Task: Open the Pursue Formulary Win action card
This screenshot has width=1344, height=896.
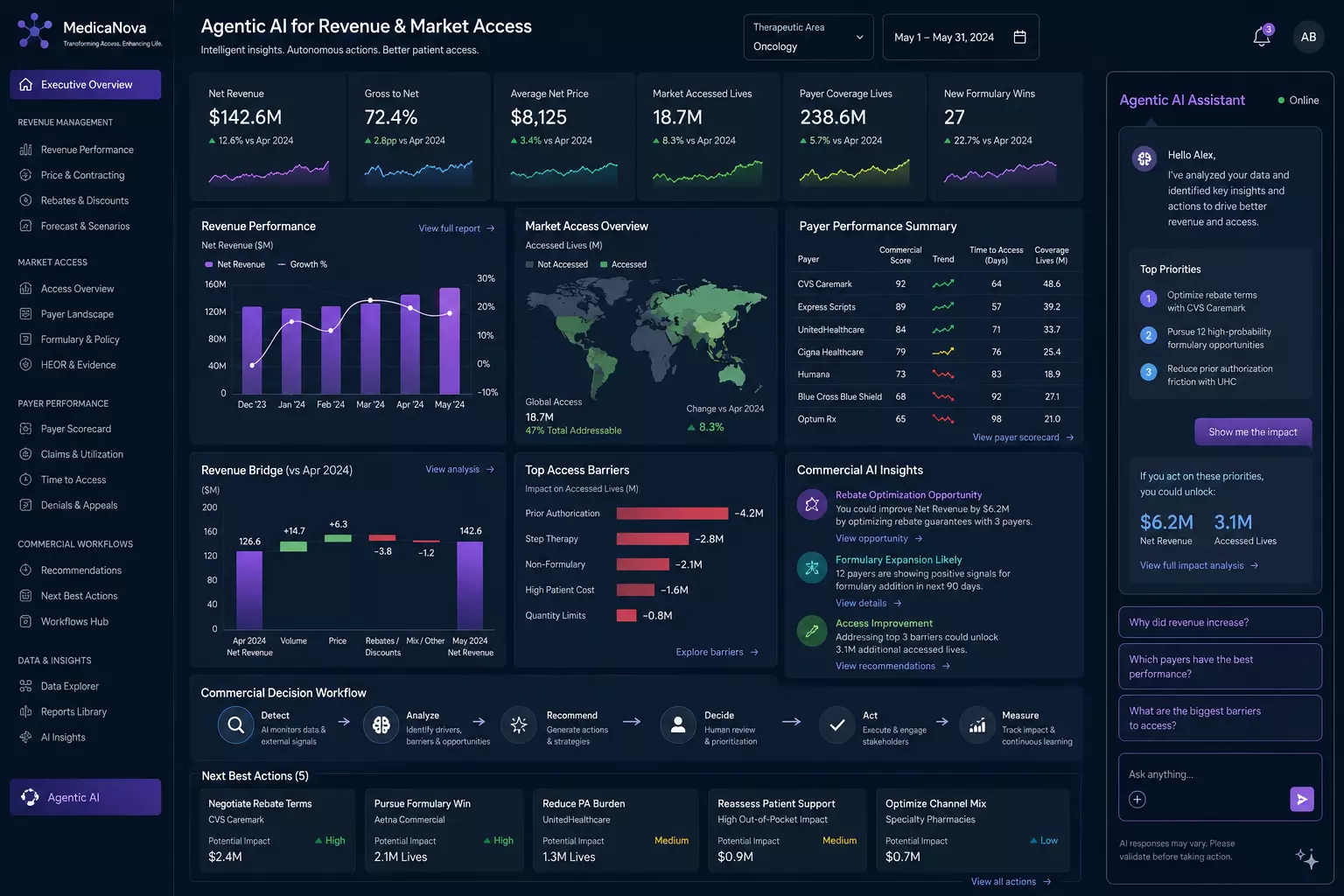Action: 444,829
